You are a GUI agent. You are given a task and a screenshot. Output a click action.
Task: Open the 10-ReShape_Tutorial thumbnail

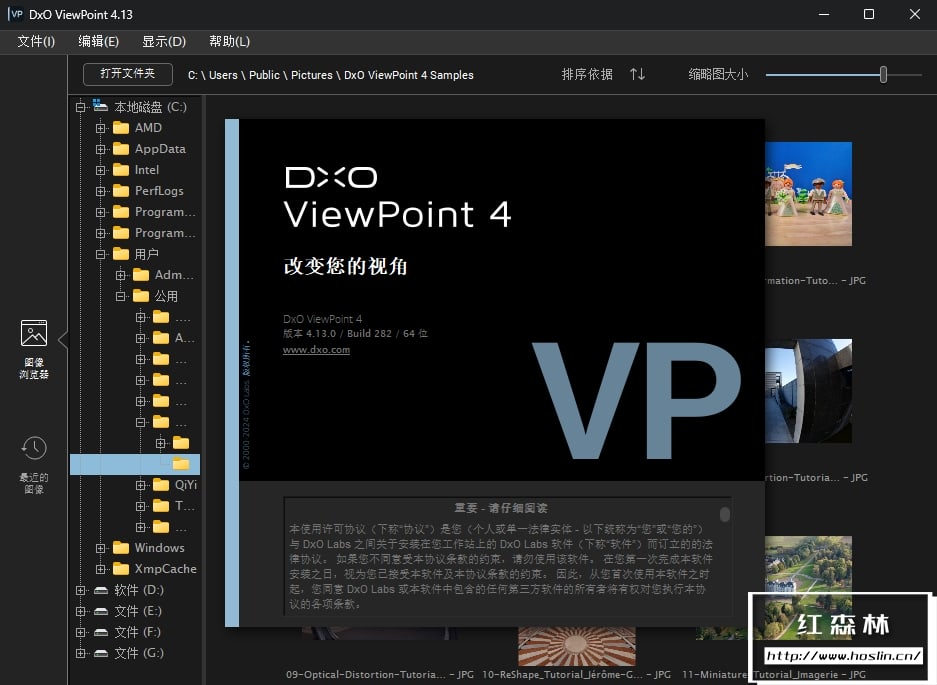pos(577,646)
